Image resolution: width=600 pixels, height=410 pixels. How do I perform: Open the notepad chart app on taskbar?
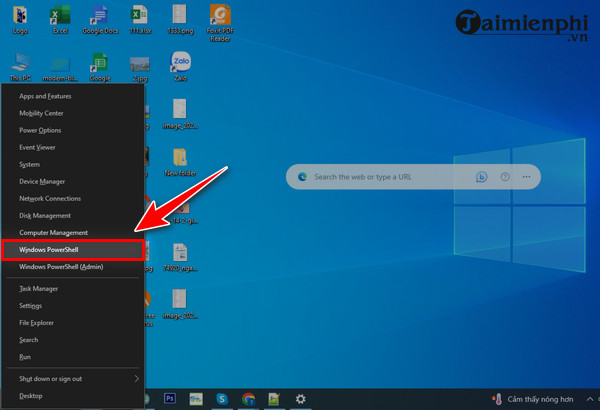pyautogui.click(x=274, y=399)
